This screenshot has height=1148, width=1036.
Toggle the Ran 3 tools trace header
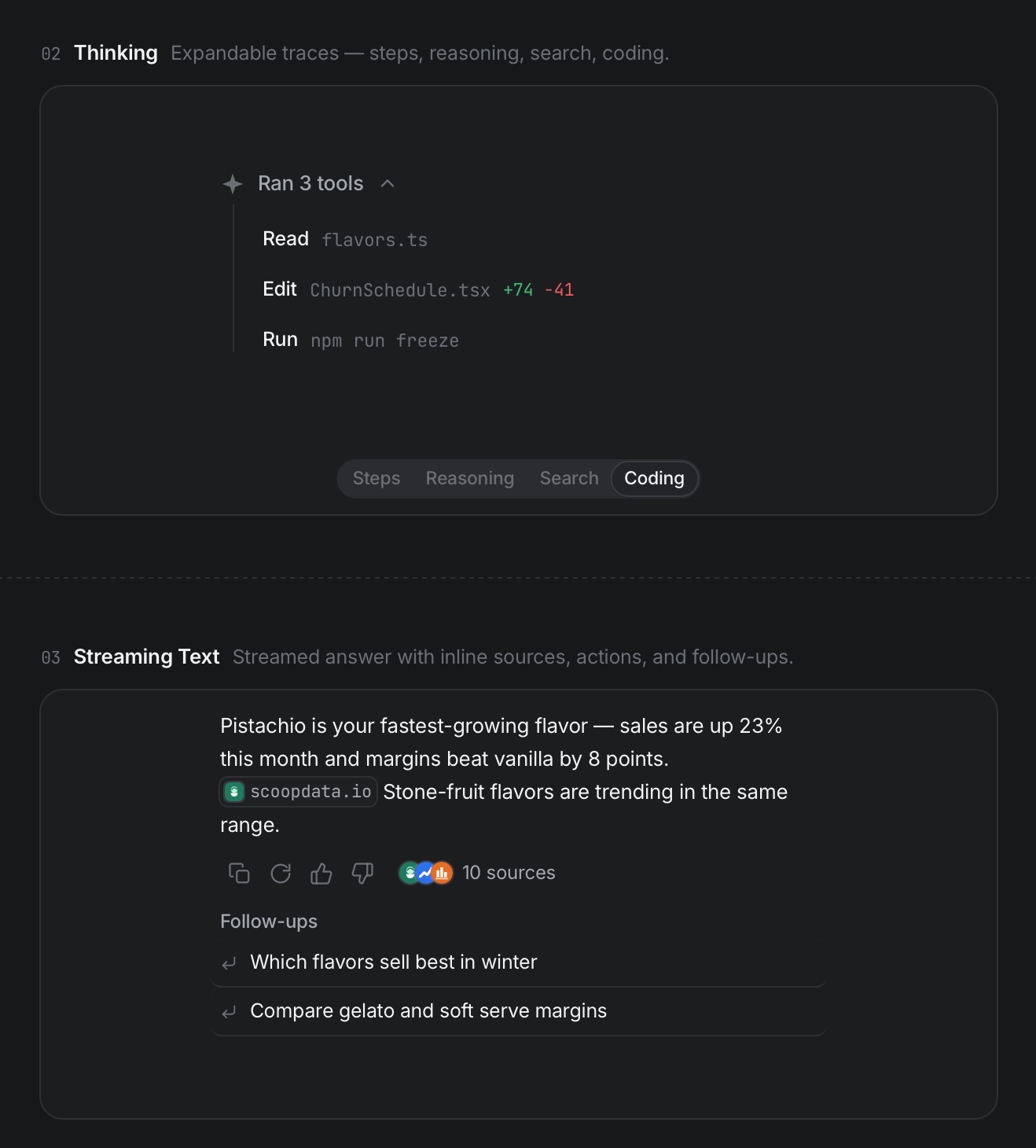[309, 184]
